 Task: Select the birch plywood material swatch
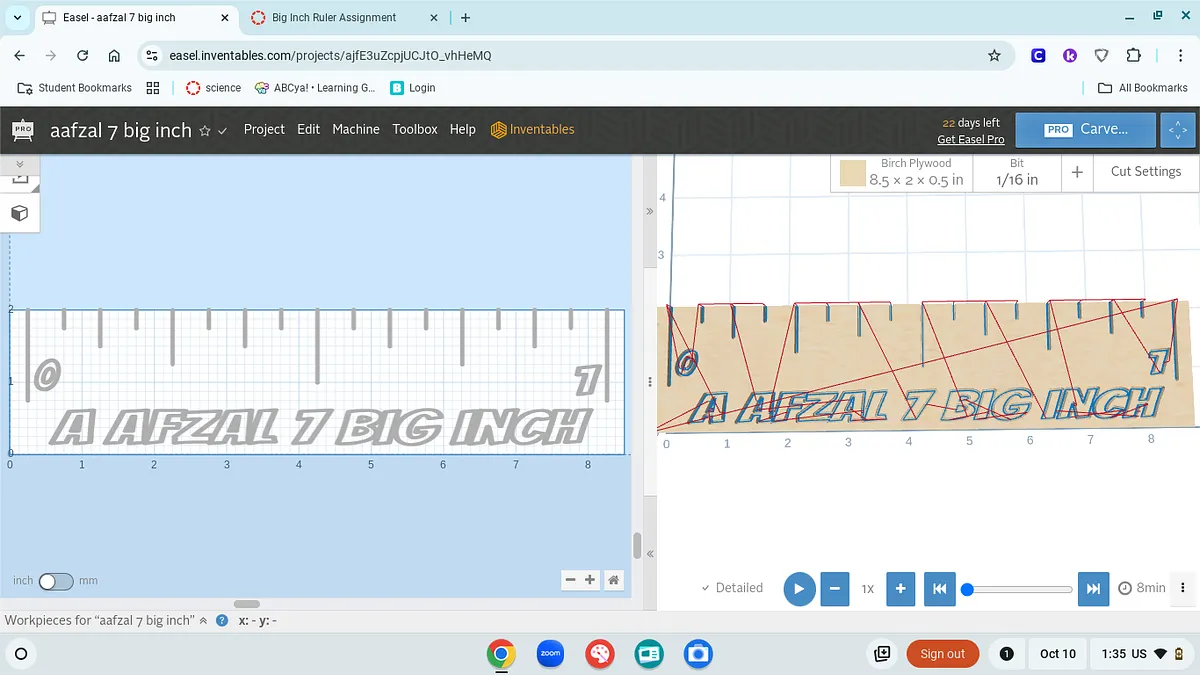852,174
